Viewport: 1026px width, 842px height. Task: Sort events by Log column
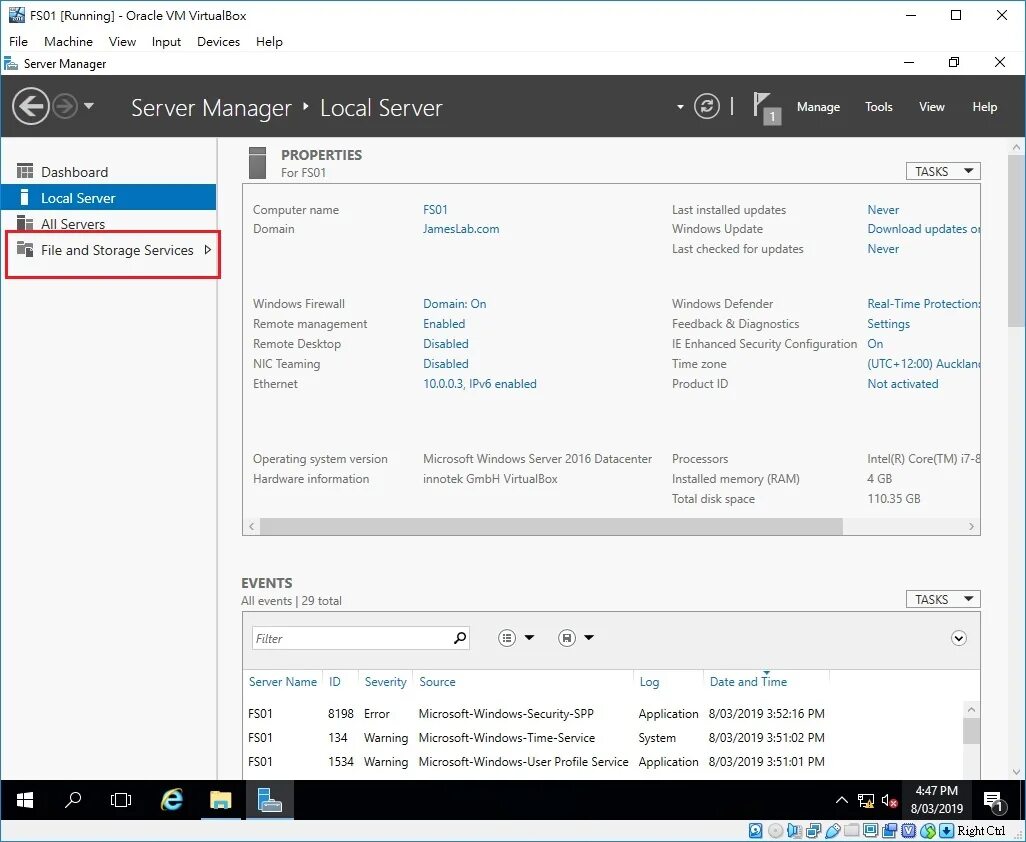[x=649, y=682]
